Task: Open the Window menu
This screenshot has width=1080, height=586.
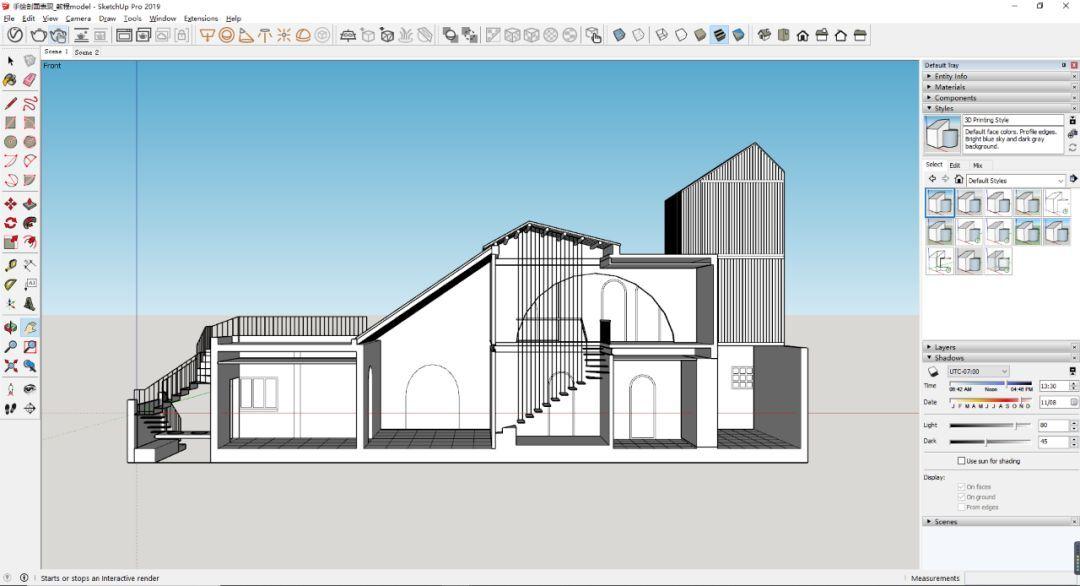Action: (163, 19)
